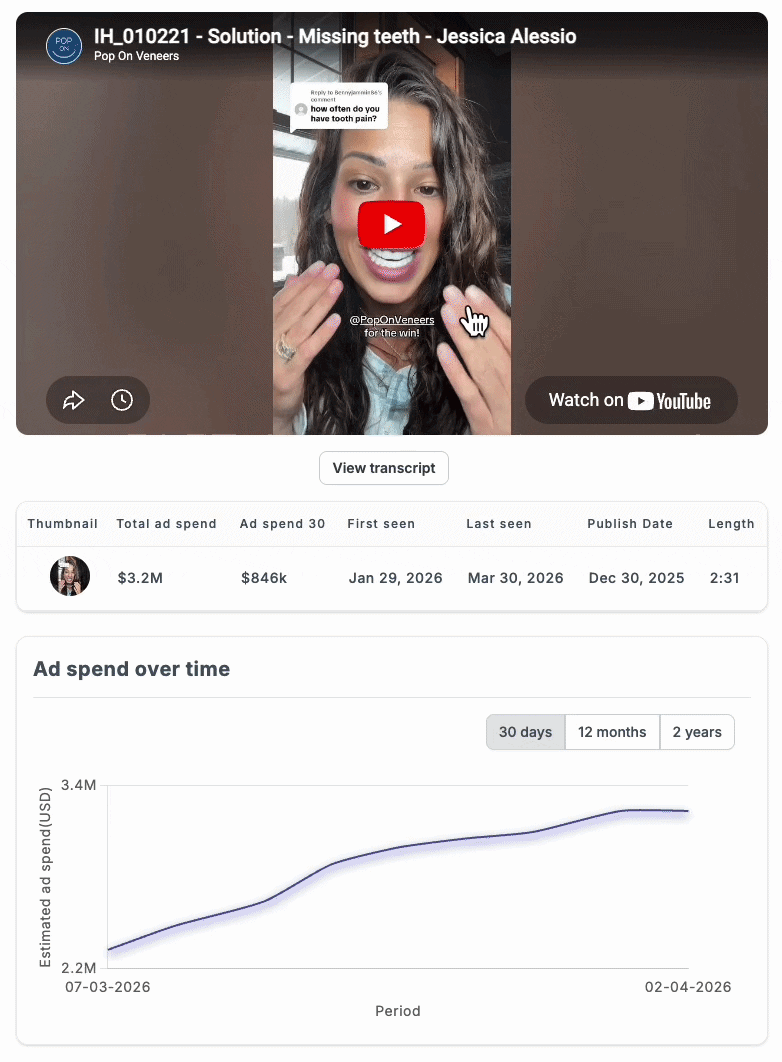This screenshot has height=1062, width=782.
Task: Click the Watch on YouTube button
Action: (x=630, y=401)
